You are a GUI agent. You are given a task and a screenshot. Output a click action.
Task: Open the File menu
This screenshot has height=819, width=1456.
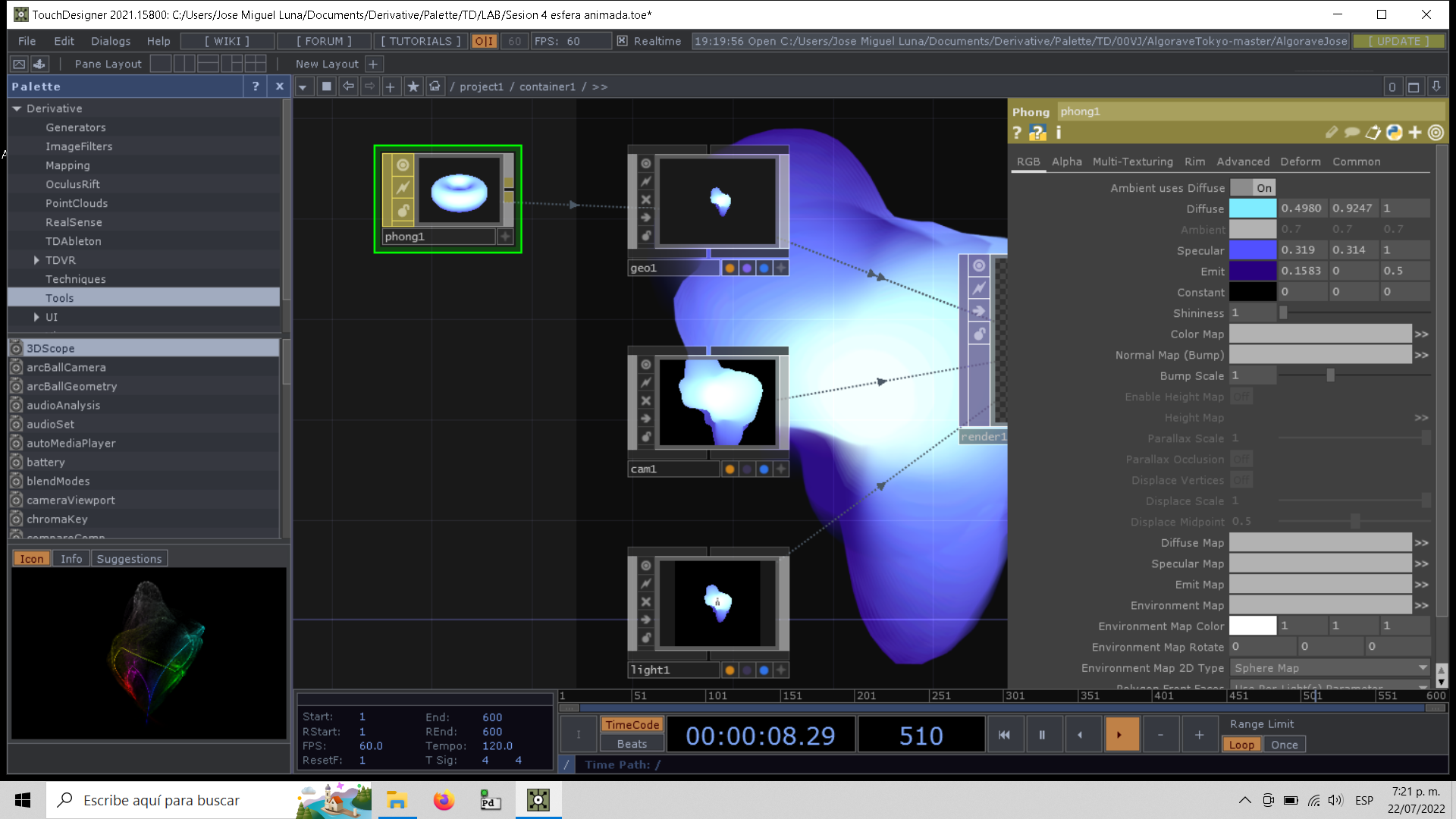[x=27, y=41]
